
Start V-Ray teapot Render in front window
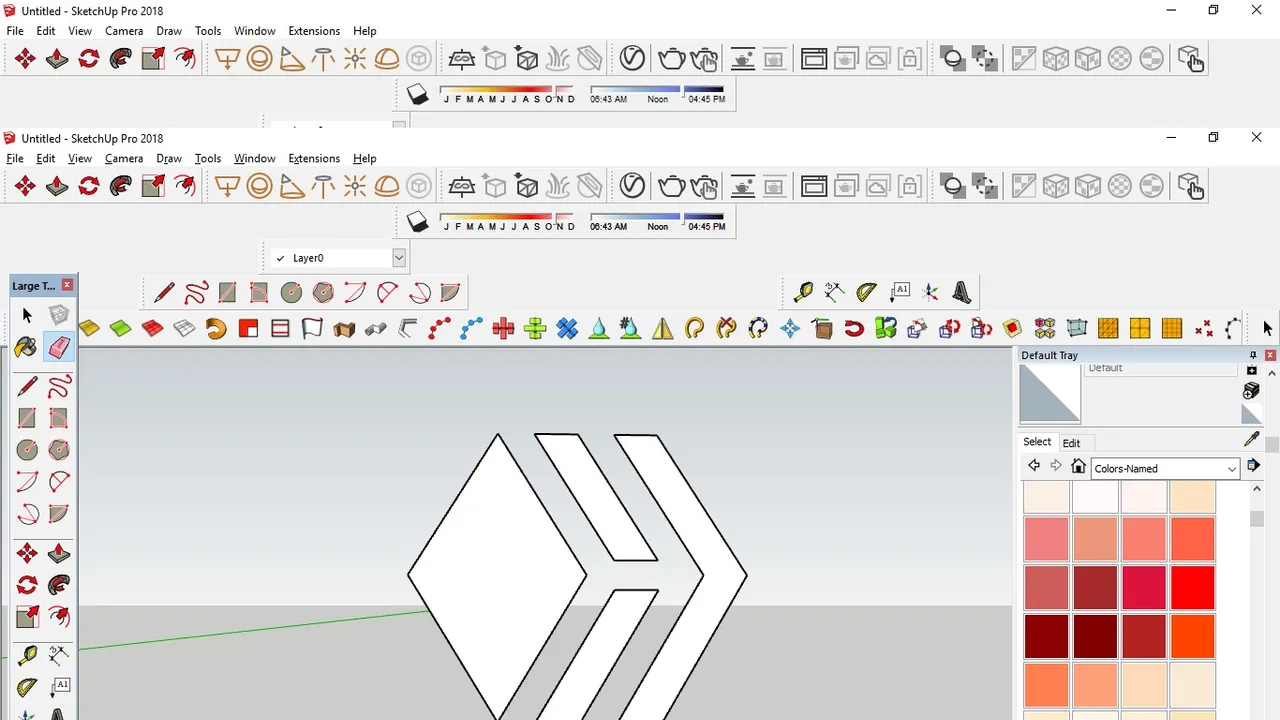(671, 186)
